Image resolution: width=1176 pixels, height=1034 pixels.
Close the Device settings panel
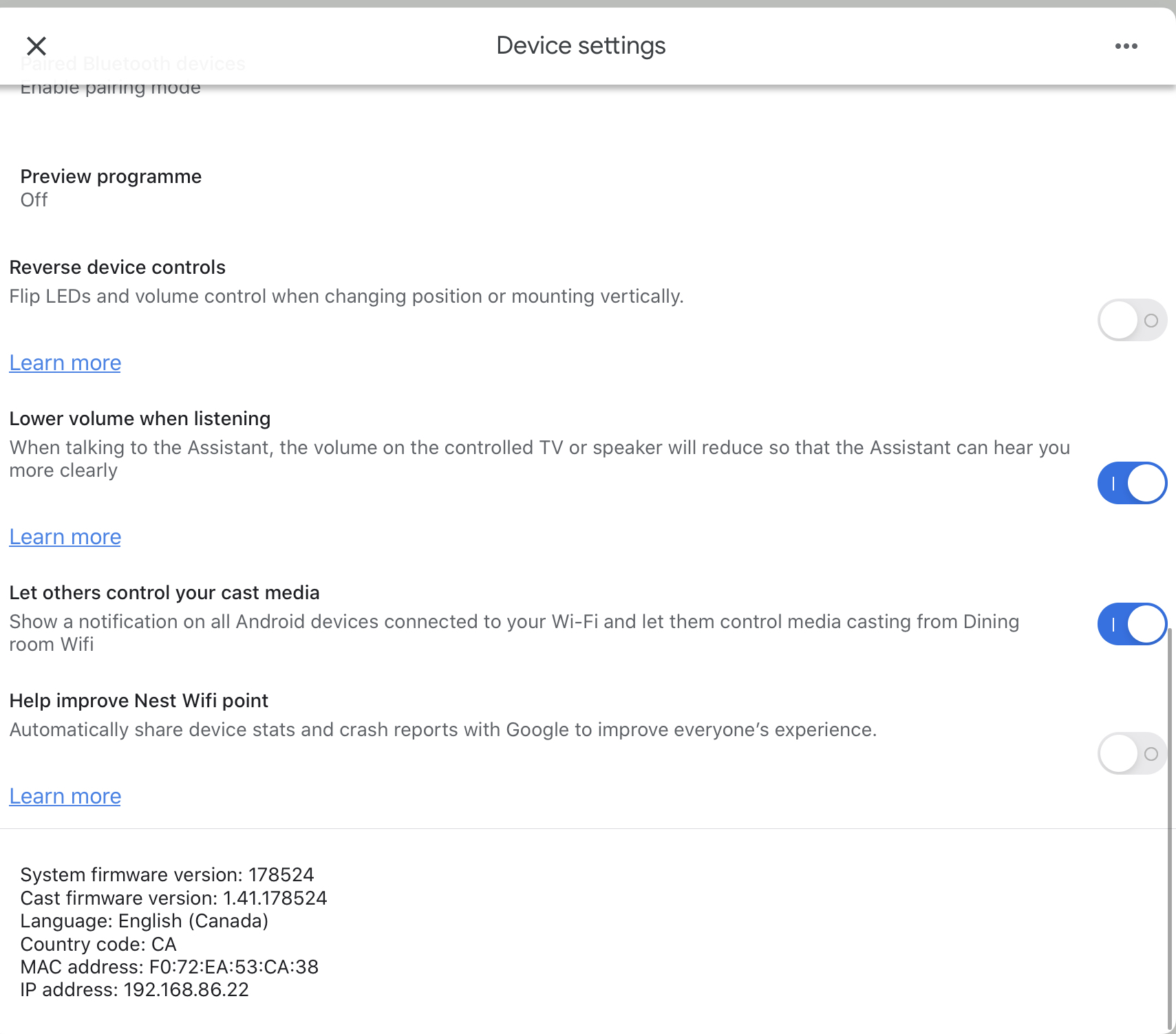pos(36,46)
